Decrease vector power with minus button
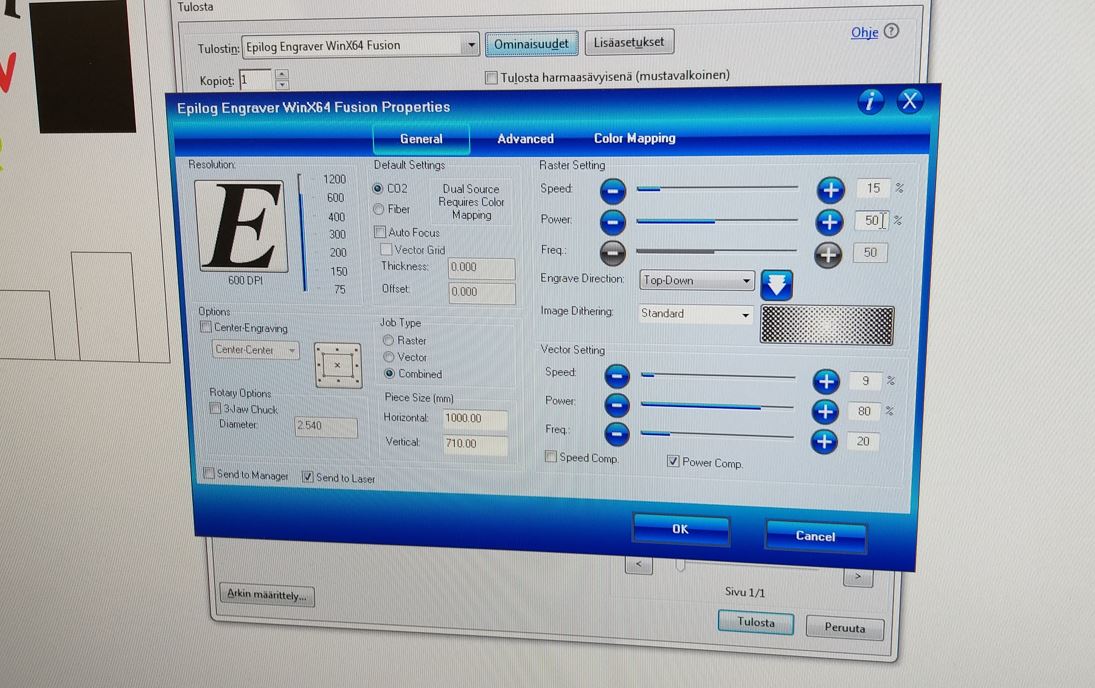Screen dimensions: 1095x688 [x=617, y=405]
